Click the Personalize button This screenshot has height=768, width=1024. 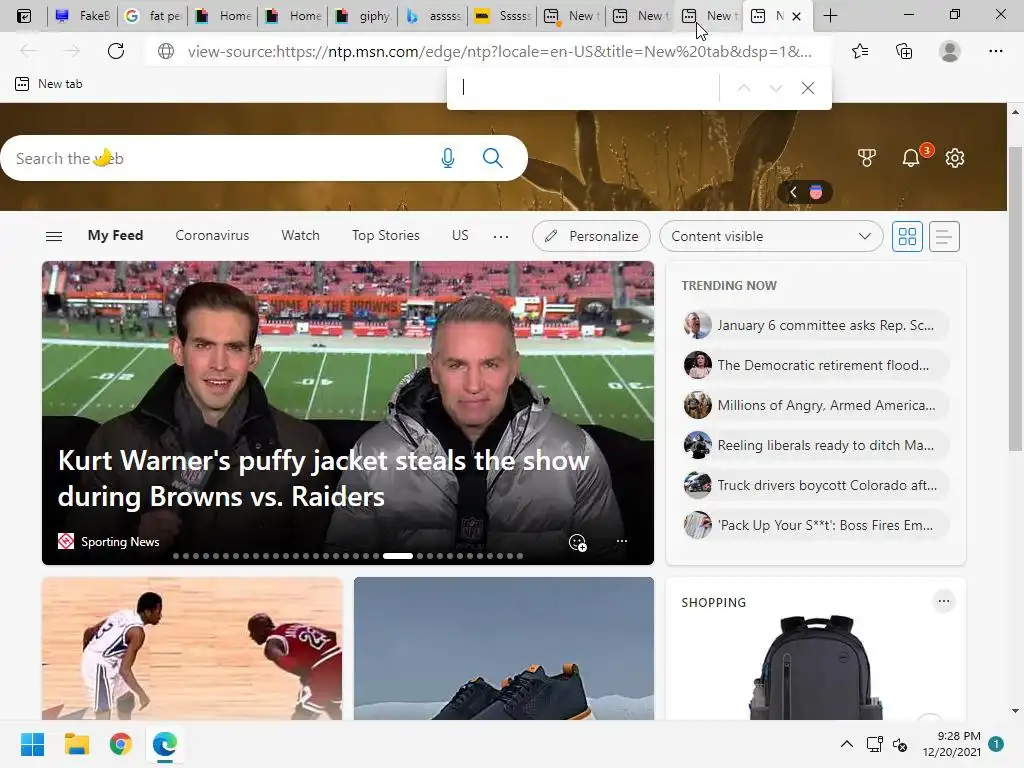(x=591, y=236)
